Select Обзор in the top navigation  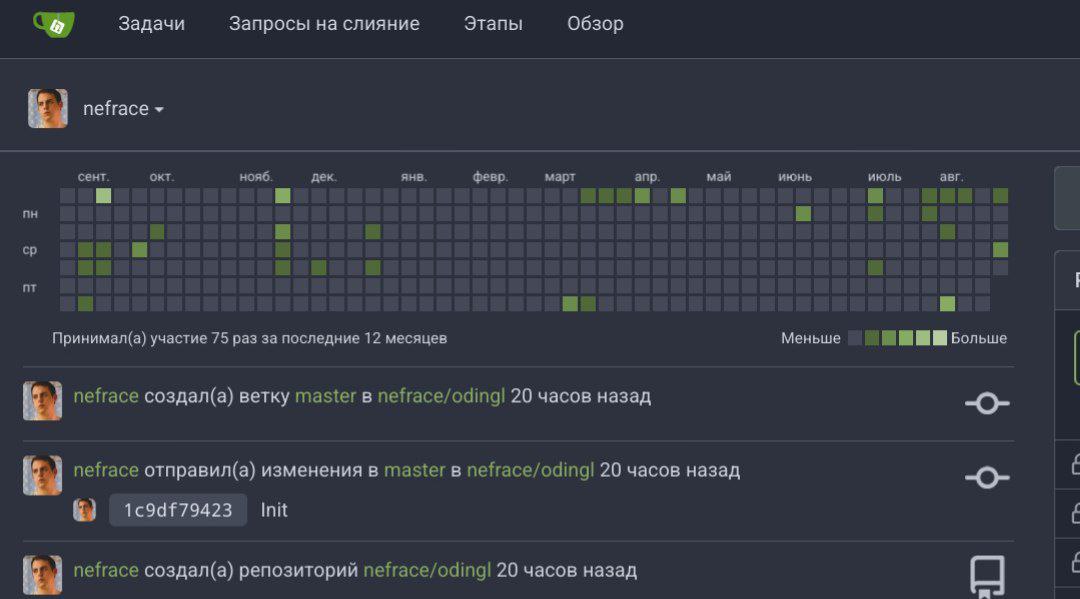click(595, 24)
